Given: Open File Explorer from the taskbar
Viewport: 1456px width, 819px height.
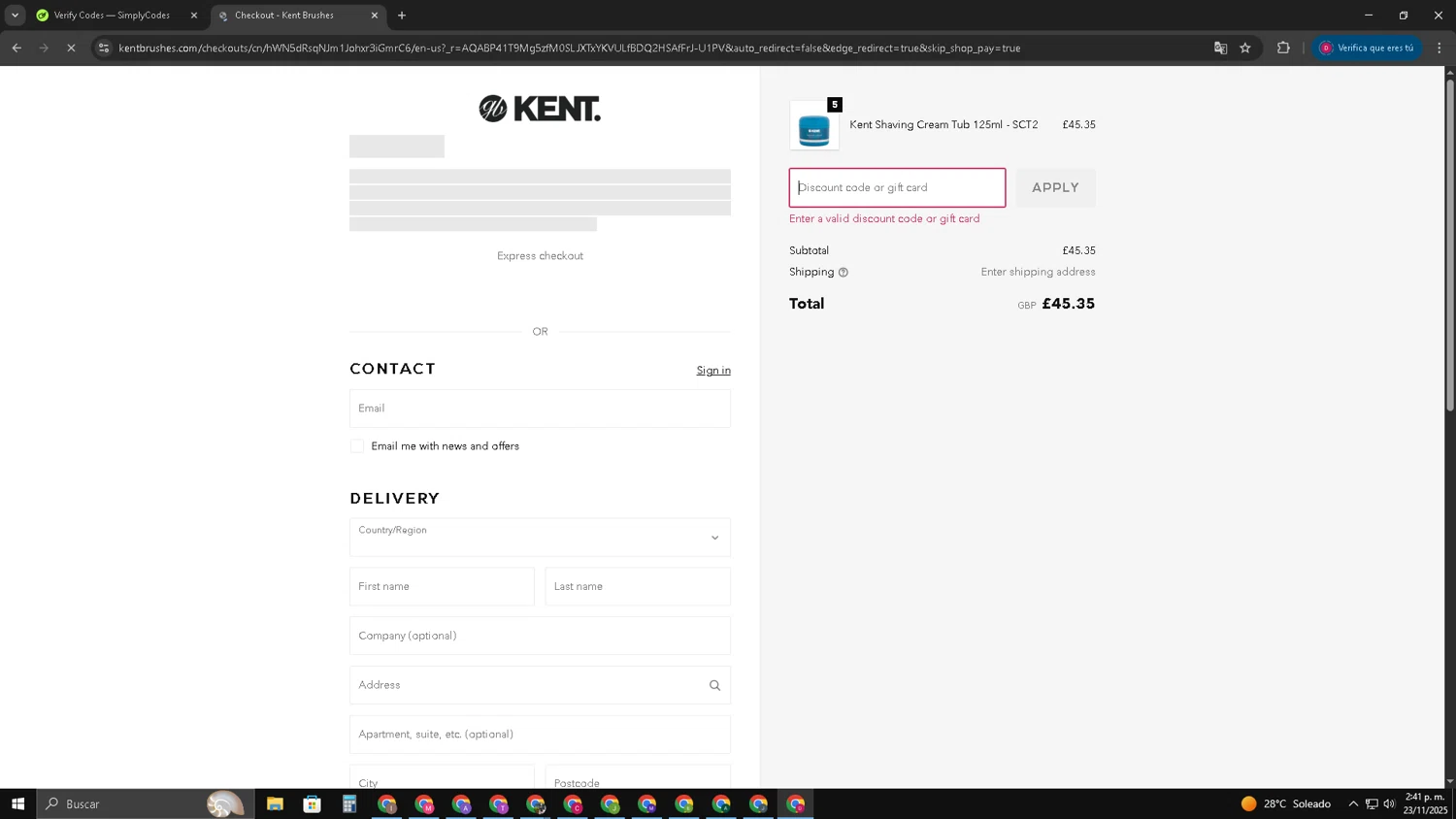Looking at the screenshot, I should (x=275, y=803).
